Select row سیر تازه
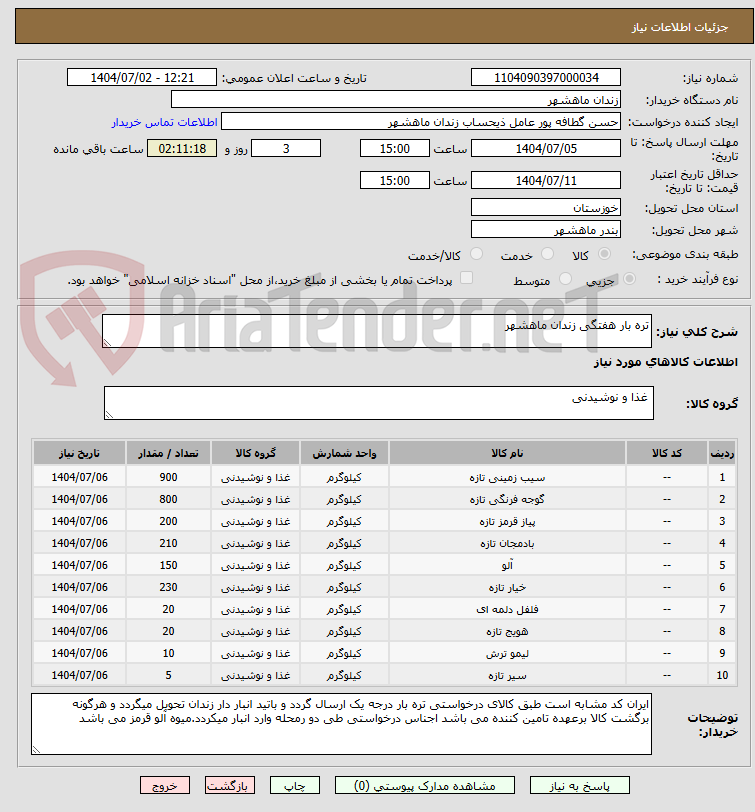 point(384,675)
